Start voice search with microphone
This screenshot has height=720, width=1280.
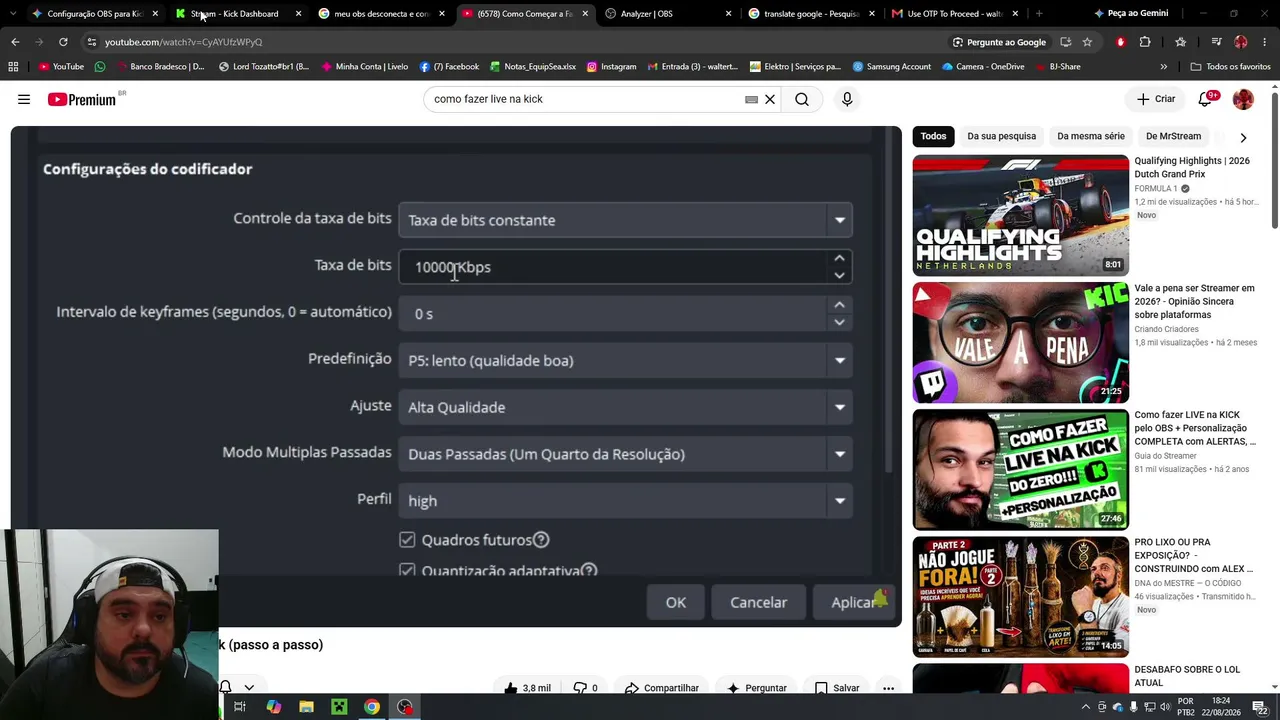pos(847,99)
